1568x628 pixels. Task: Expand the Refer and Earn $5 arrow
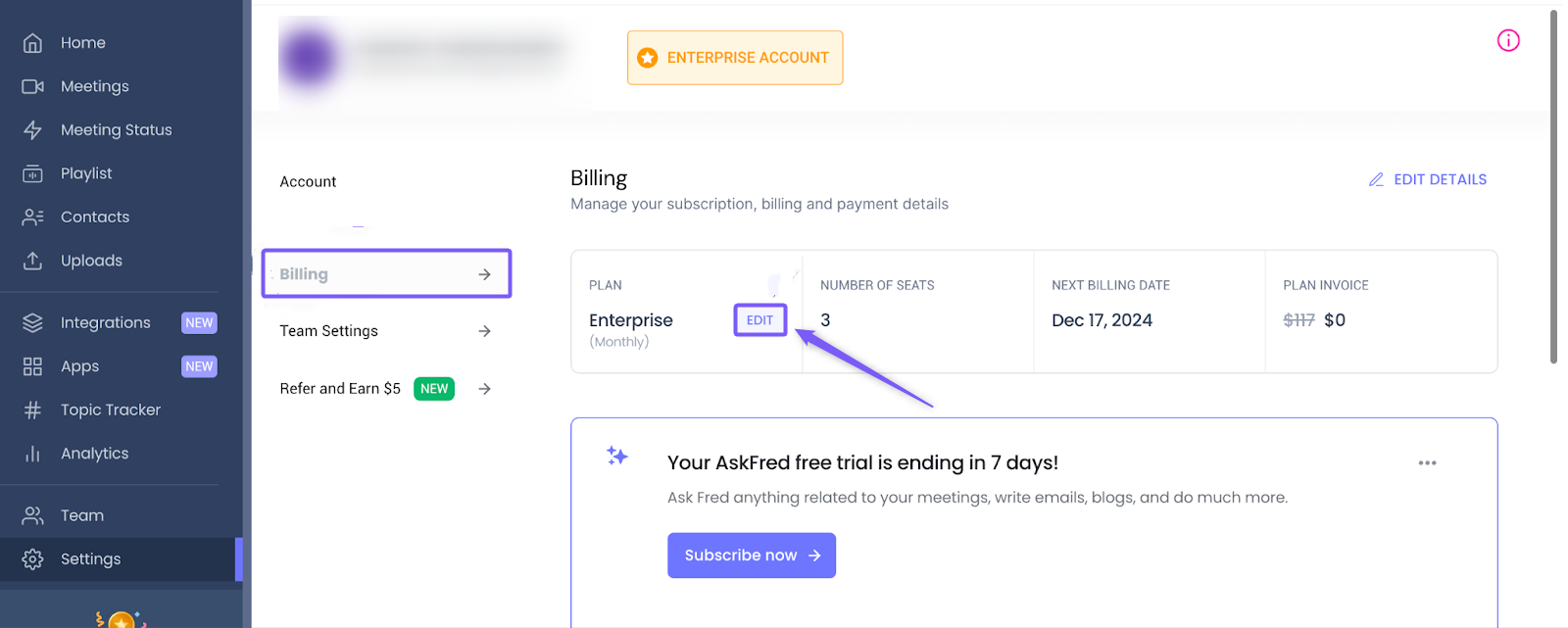click(x=484, y=389)
